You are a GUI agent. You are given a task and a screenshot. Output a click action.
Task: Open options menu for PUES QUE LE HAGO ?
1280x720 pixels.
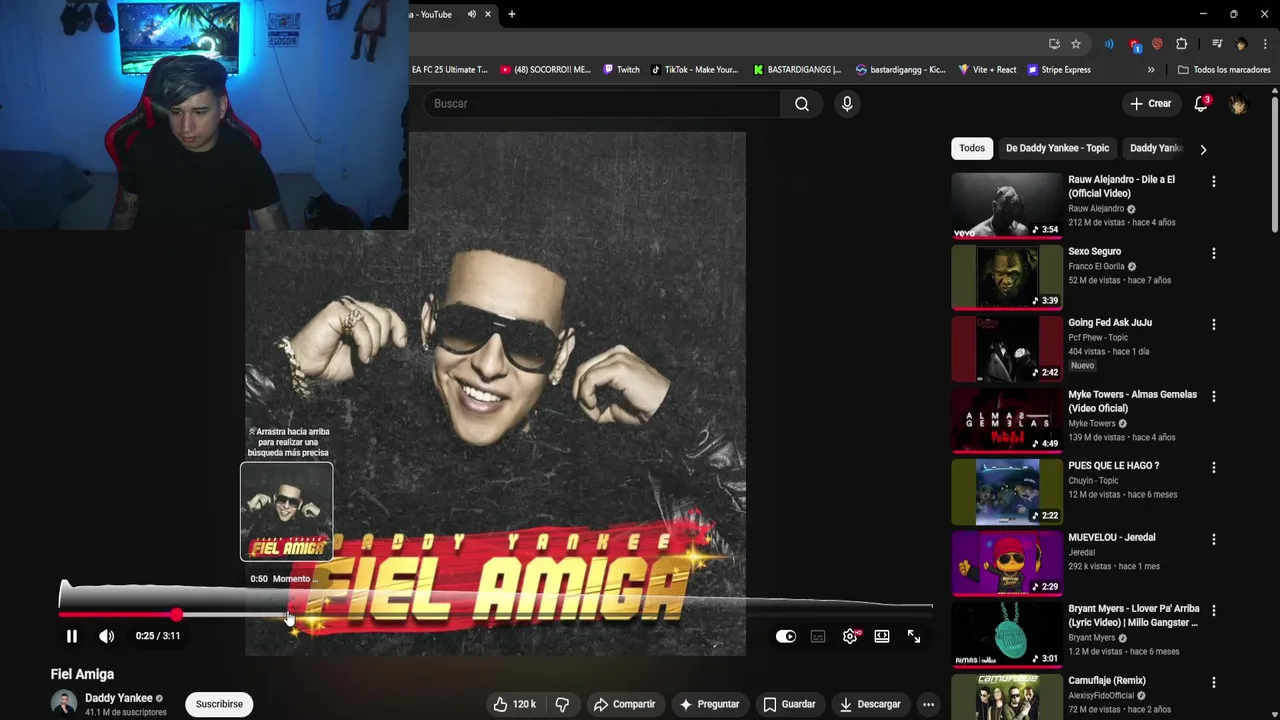click(1214, 468)
